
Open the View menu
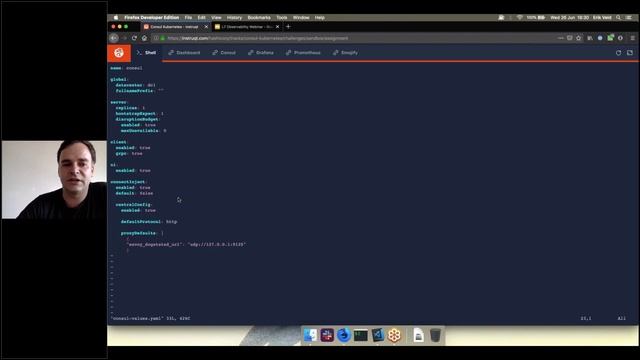click(216, 18)
